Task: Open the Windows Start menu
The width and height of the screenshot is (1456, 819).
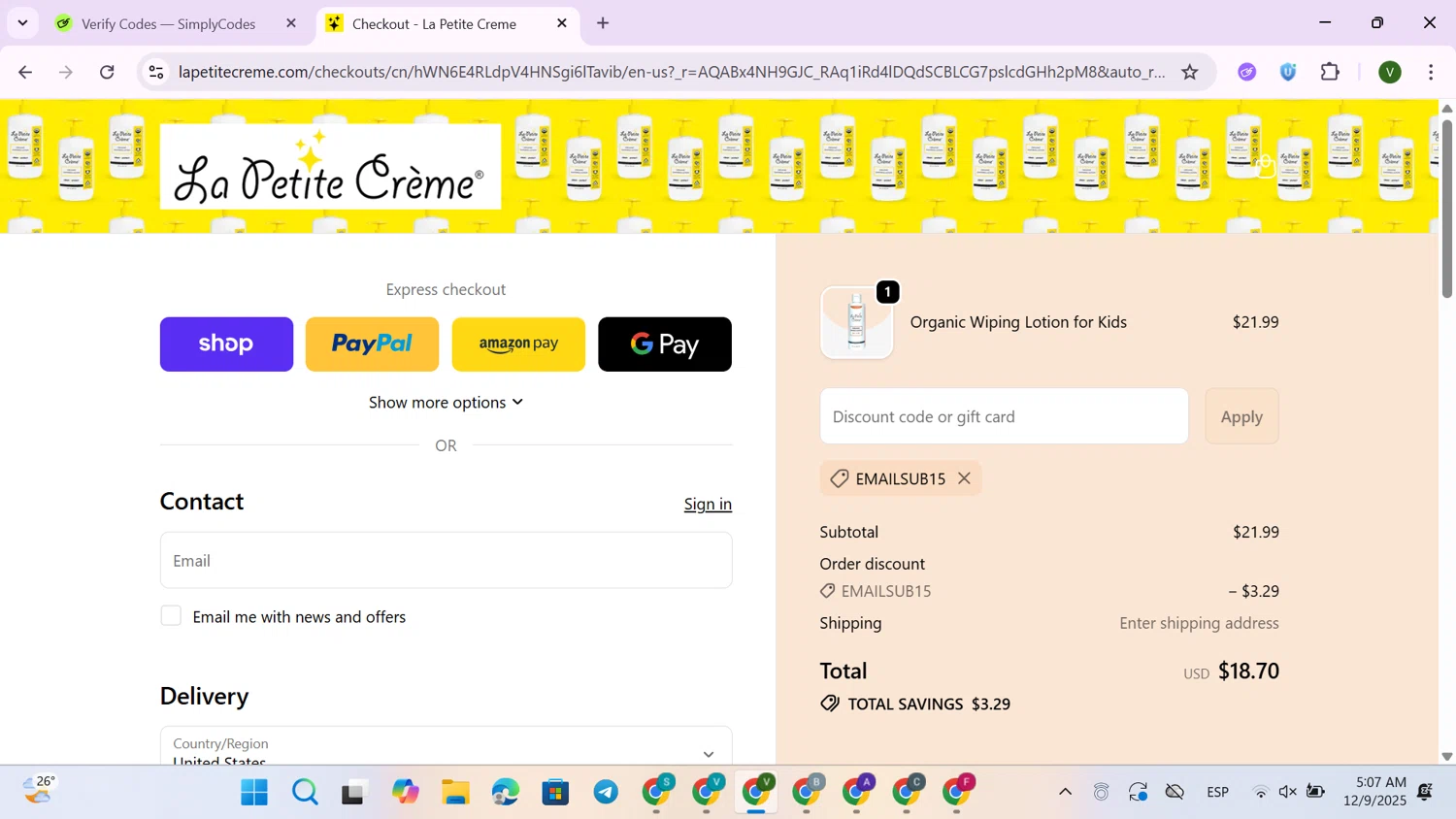Action: tap(254, 793)
